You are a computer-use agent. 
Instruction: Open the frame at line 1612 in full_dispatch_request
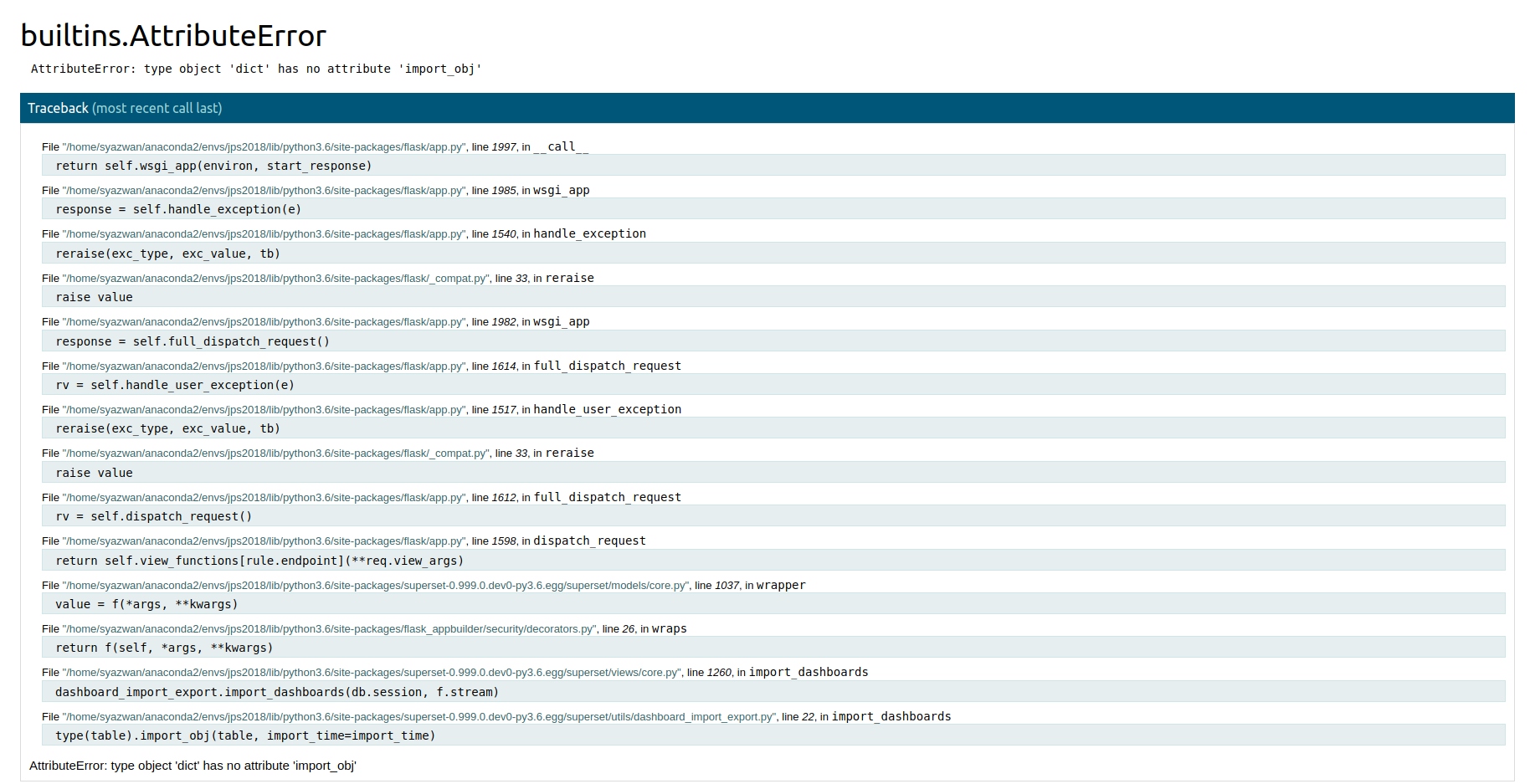click(x=362, y=497)
